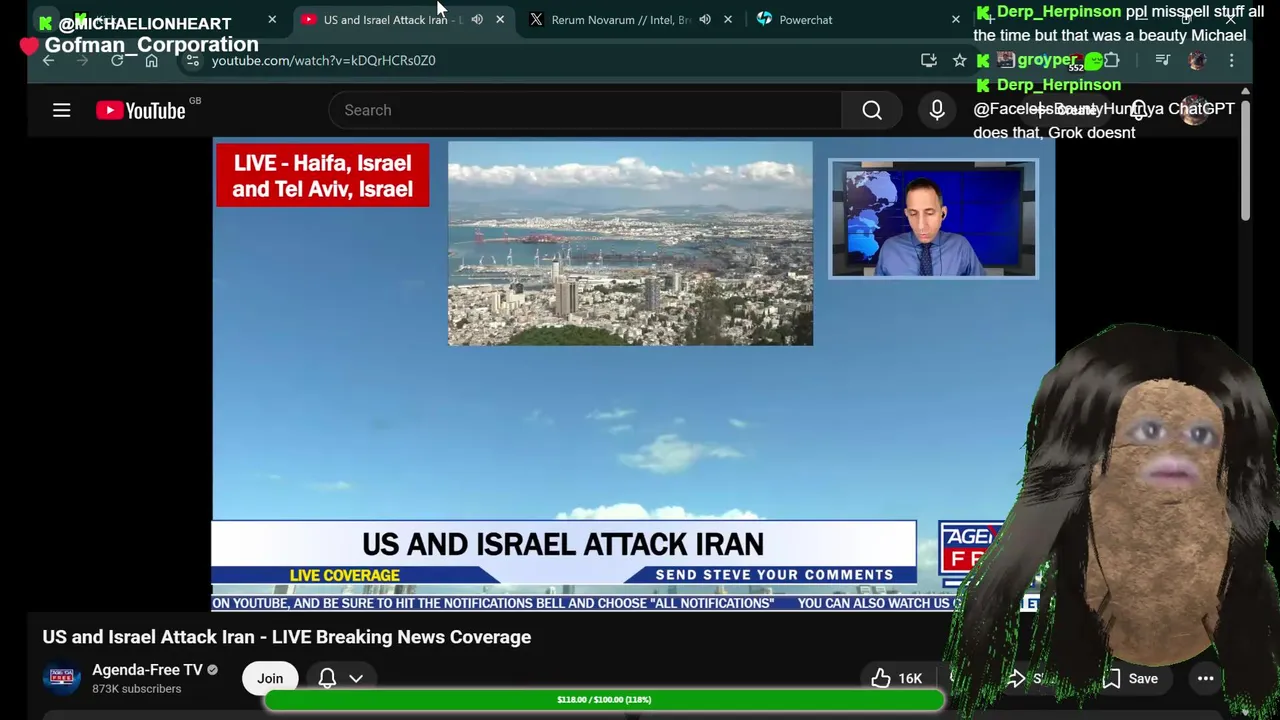Mute the US and Israel Attack Iran tab

pyautogui.click(x=477, y=19)
